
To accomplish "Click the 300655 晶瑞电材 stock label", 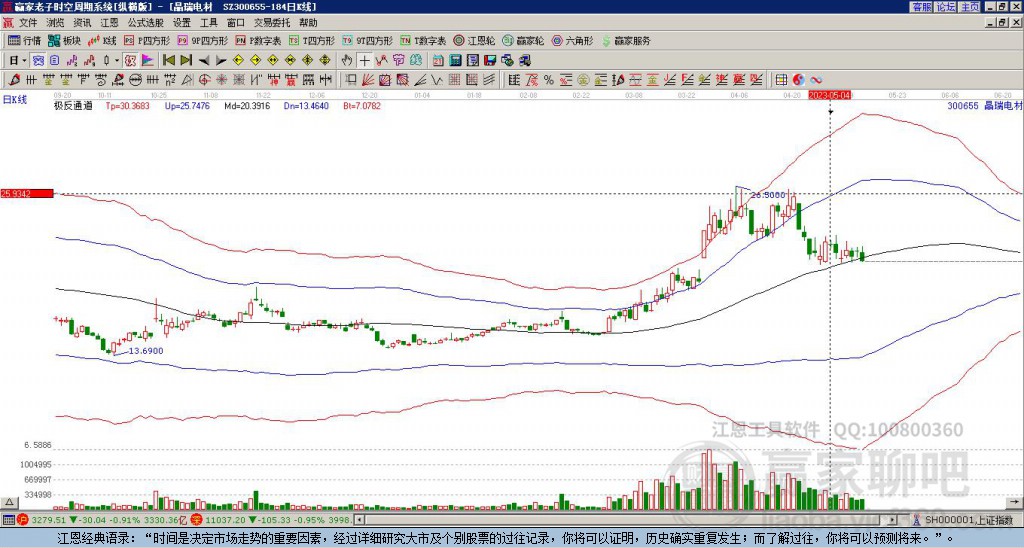I will tap(984, 105).
